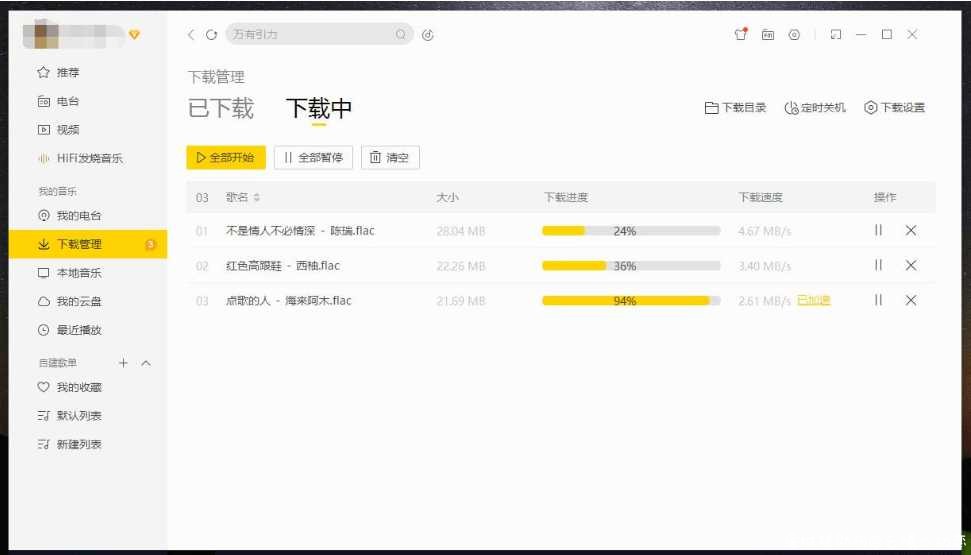Click the VIP diamond badge

tap(134, 35)
